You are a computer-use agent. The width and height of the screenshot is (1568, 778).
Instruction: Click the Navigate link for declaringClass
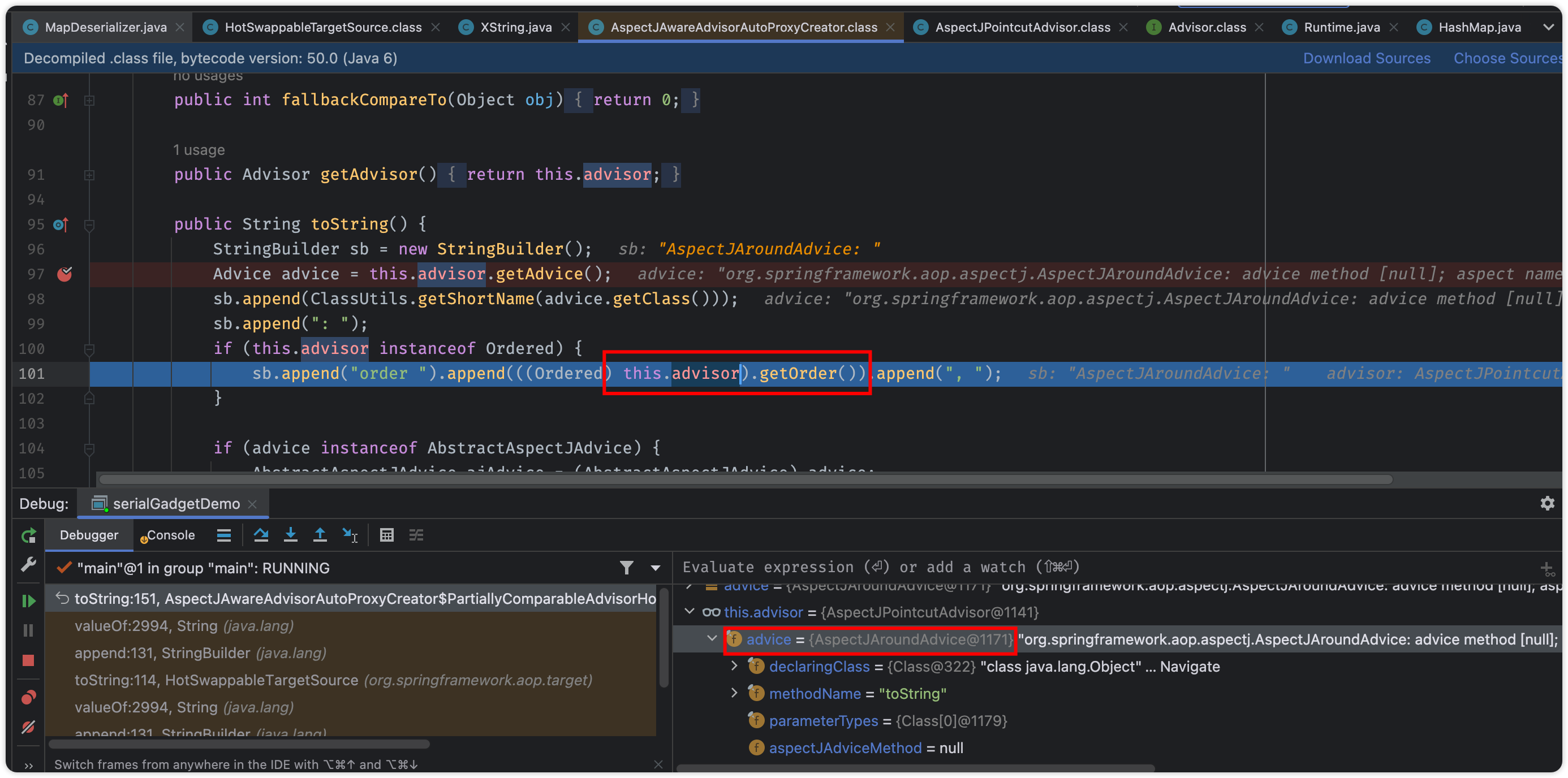point(1190,667)
